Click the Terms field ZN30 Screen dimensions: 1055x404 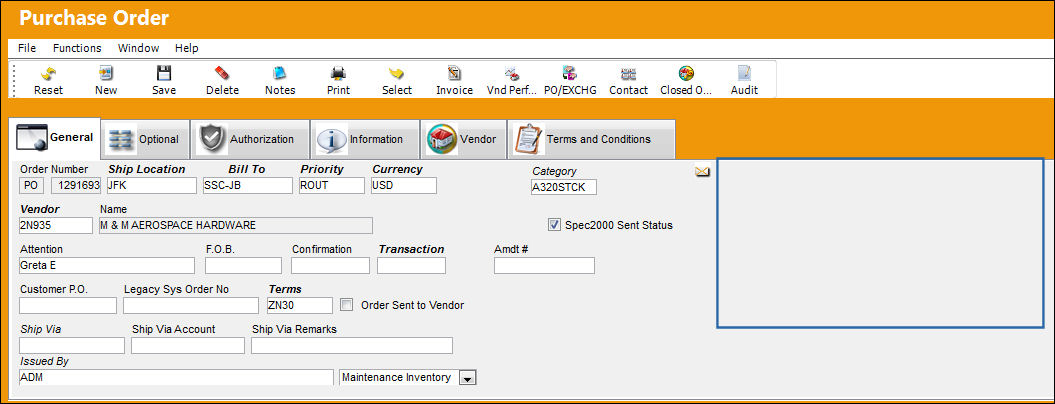click(299, 306)
